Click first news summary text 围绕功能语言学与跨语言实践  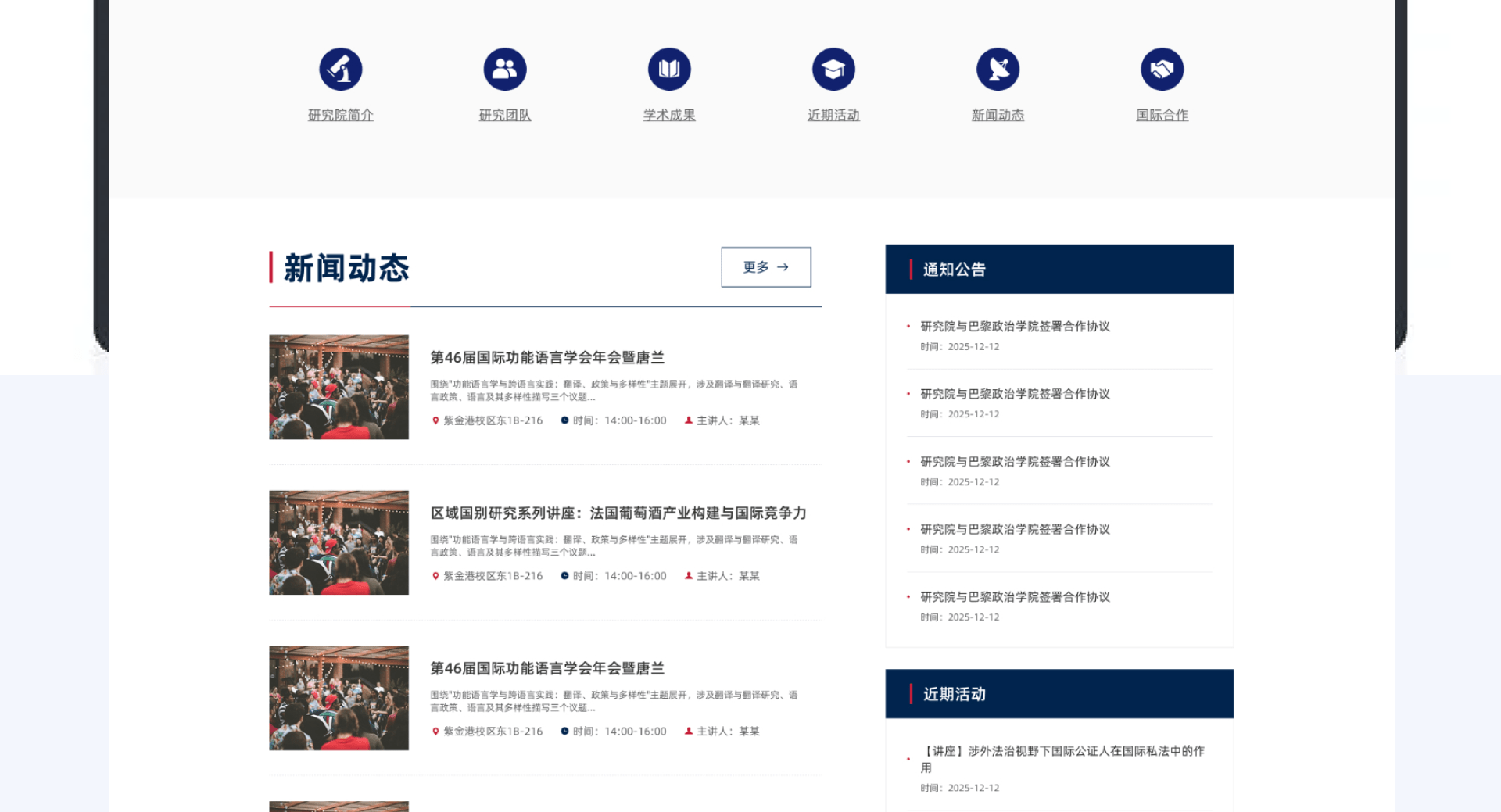pos(614,390)
